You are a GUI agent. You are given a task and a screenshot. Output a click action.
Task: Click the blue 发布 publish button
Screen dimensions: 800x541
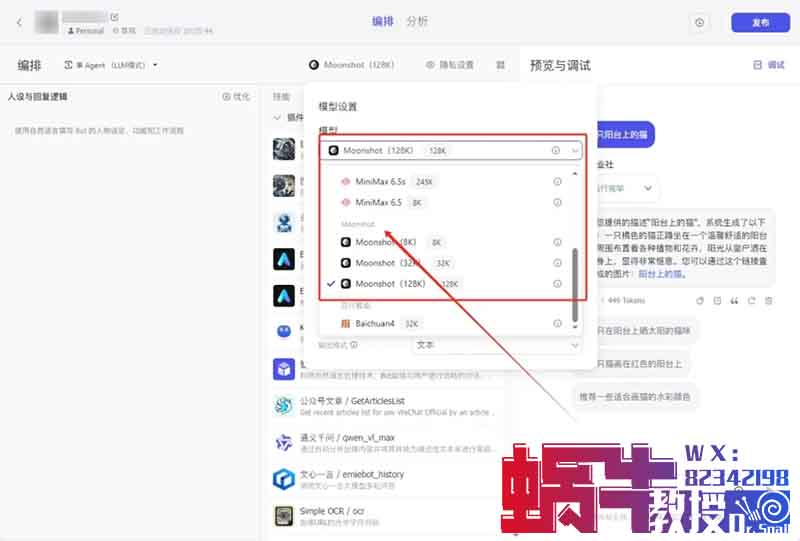coord(760,22)
